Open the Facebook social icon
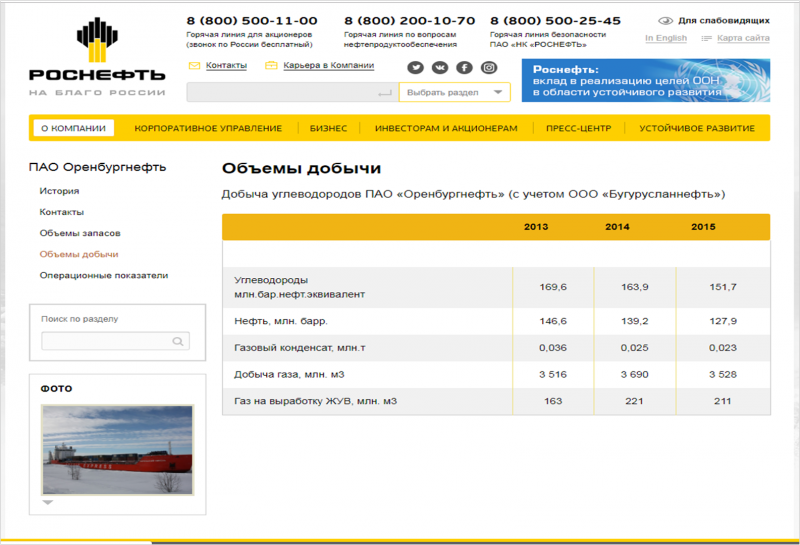800x545 pixels. click(x=464, y=67)
